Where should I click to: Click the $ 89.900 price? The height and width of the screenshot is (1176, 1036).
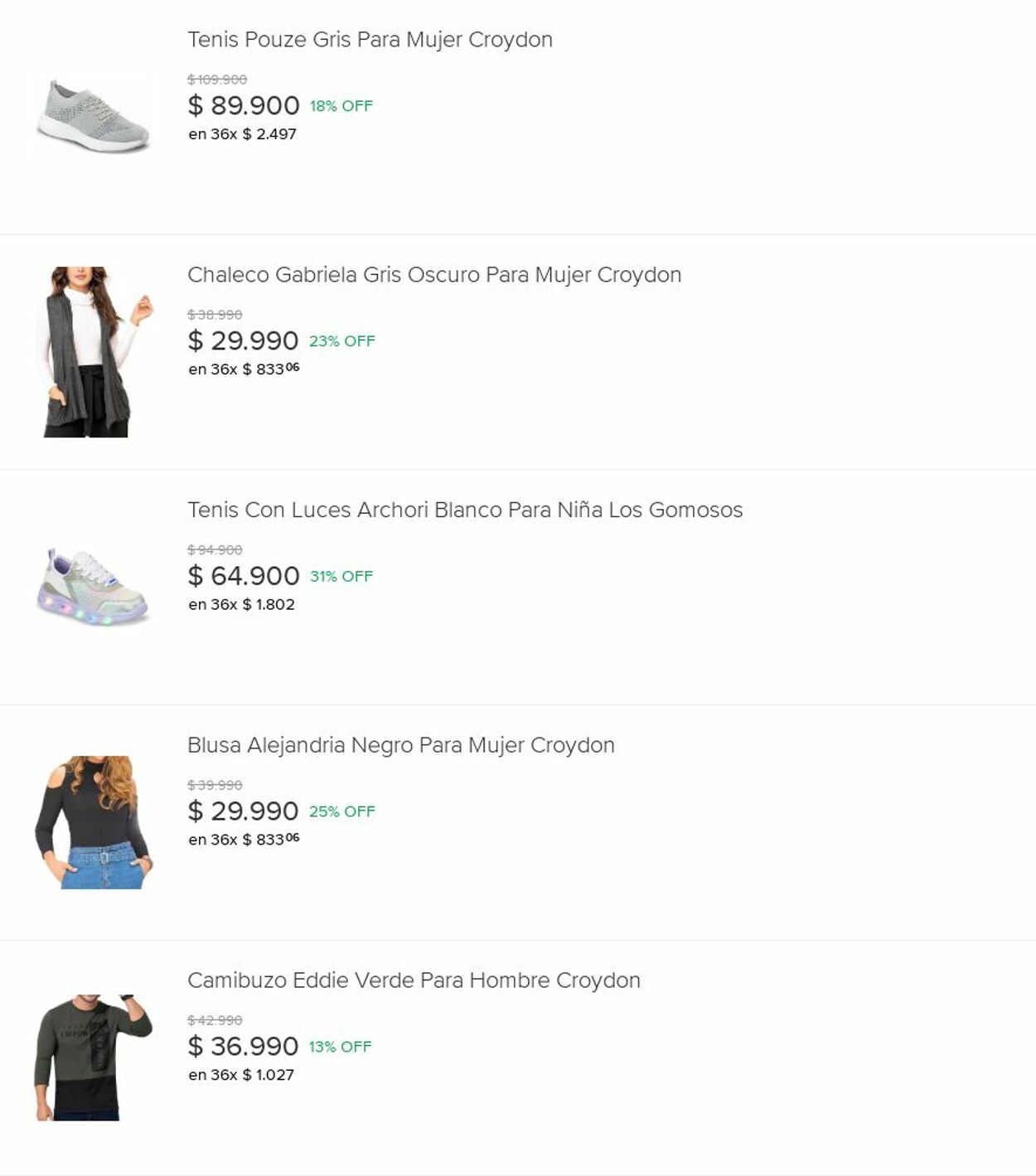click(x=244, y=106)
